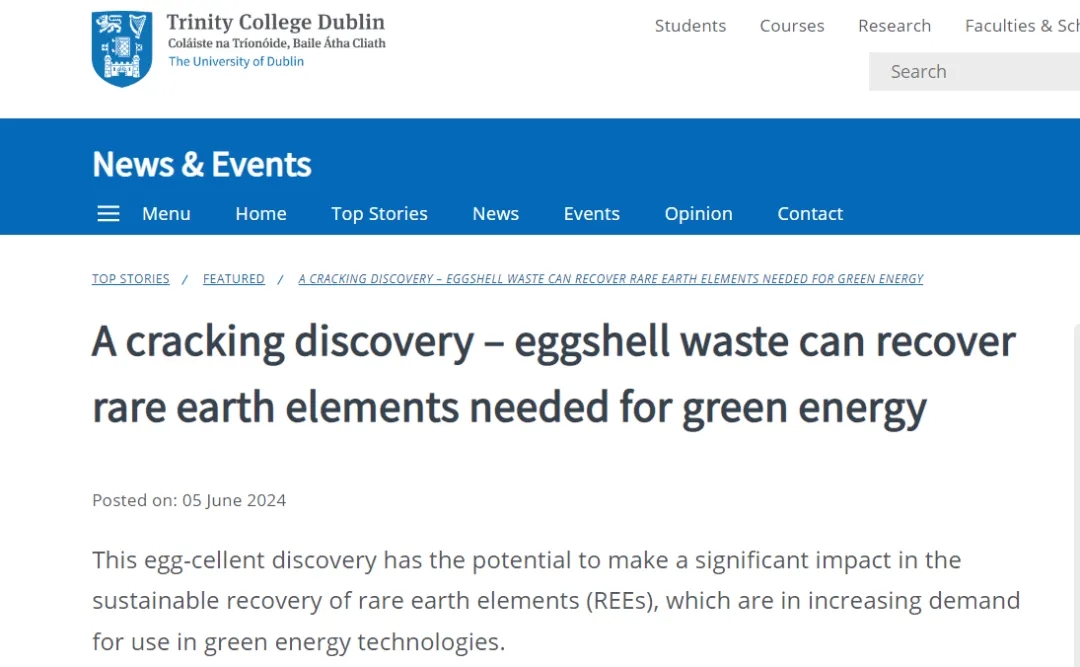
Task: Open the News navigation item
Action: tap(496, 214)
